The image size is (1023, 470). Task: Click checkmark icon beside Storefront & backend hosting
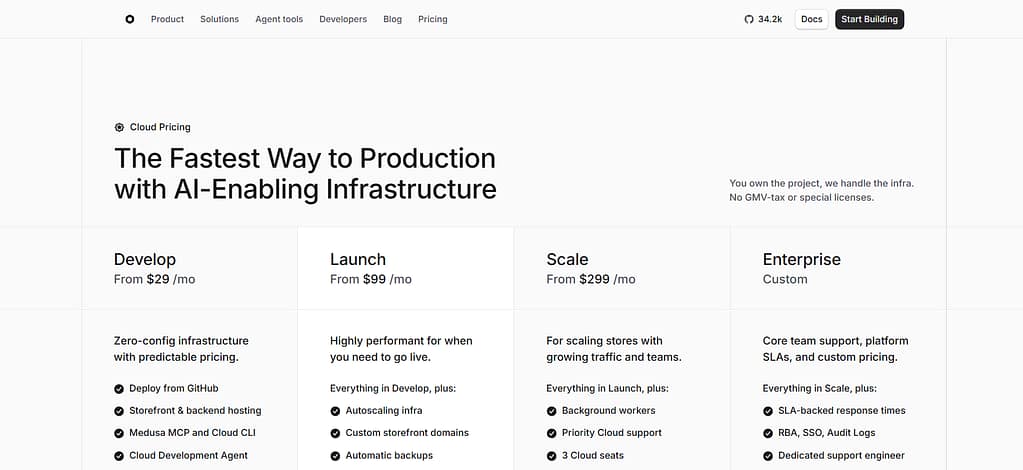pyautogui.click(x=119, y=411)
